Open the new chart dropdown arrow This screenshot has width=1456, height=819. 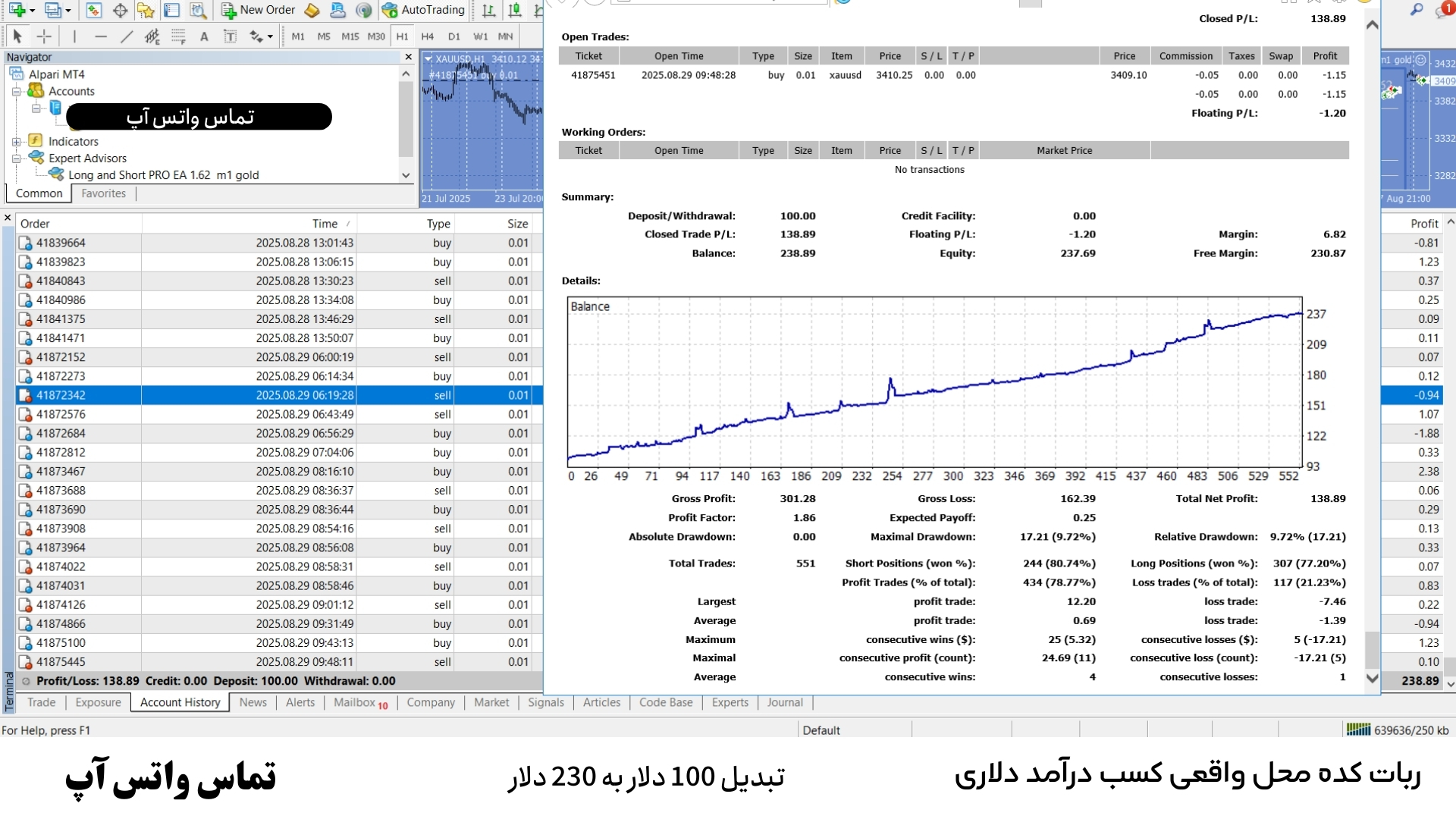click(x=32, y=11)
